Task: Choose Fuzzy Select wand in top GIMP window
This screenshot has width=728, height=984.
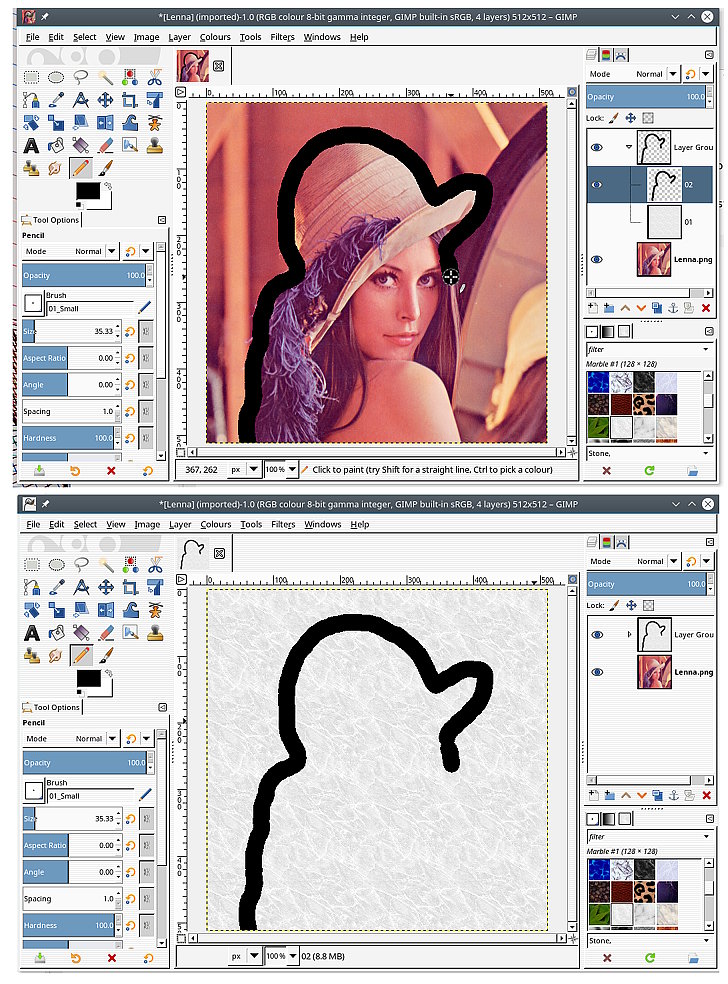Action: [105, 77]
